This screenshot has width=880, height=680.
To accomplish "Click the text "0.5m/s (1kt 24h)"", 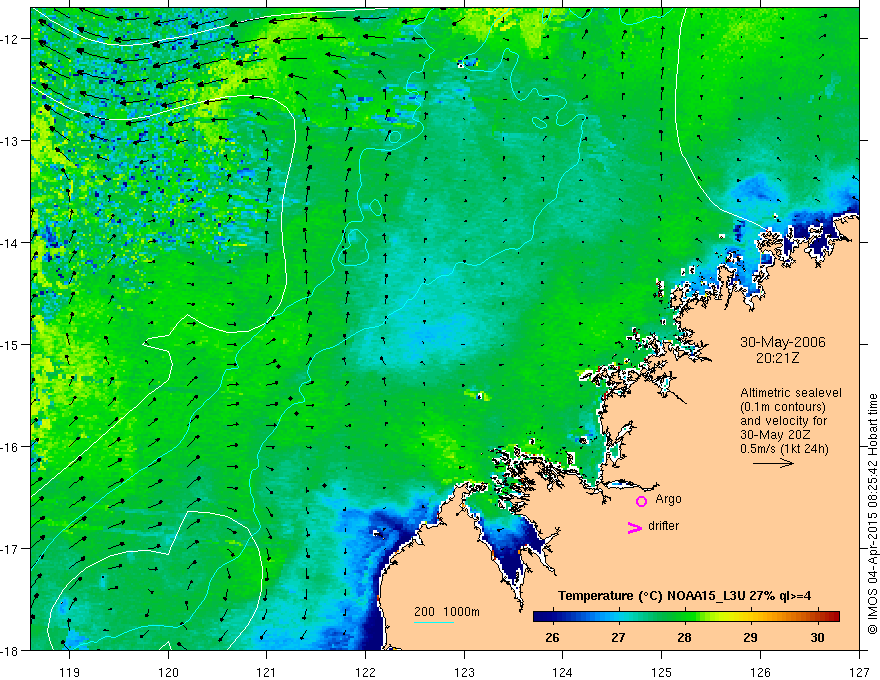I will pyautogui.click(x=784, y=449).
